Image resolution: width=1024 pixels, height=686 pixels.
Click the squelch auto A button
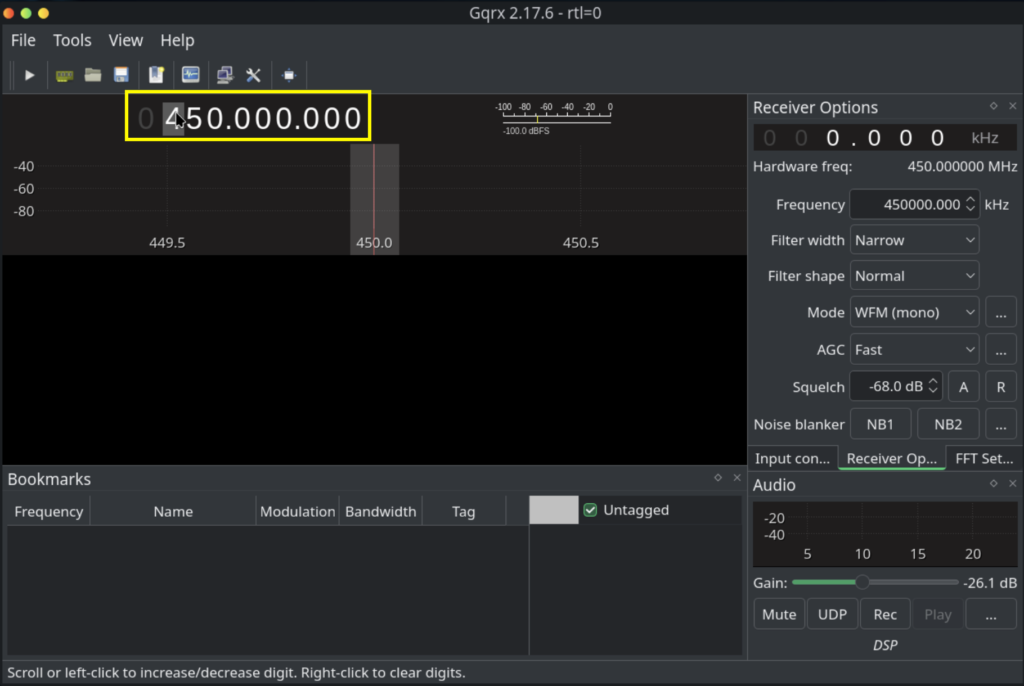coord(963,387)
